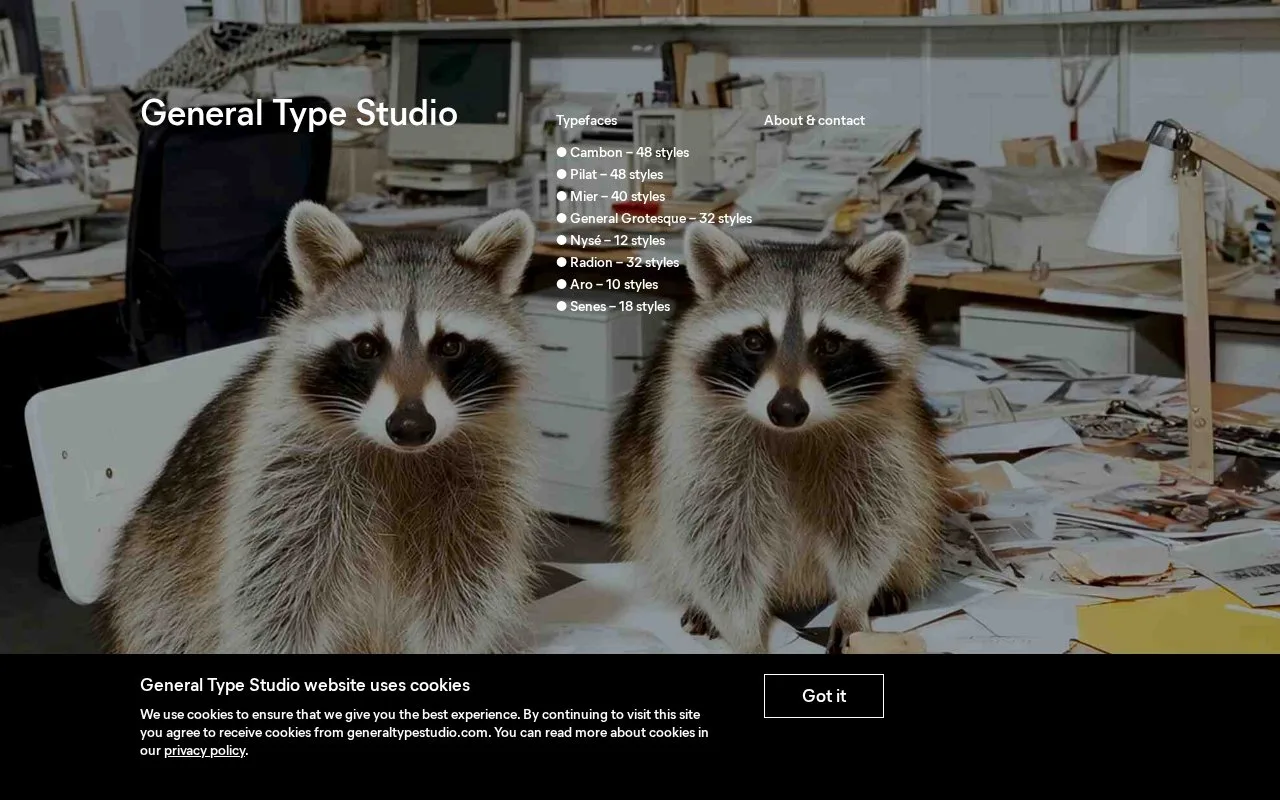Open the General Type Studio home logo
Viewport: 1280px width, 800px height.
click(x=299, y=113)
